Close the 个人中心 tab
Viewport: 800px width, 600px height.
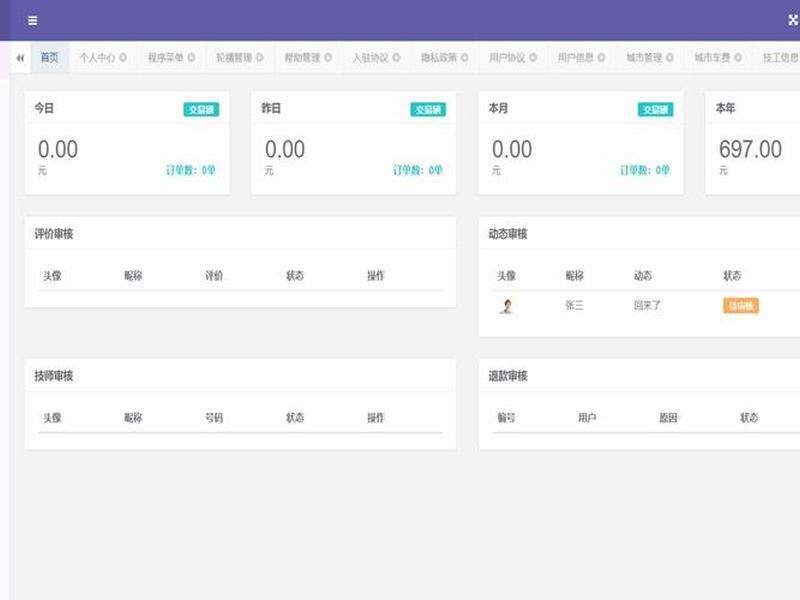pos(123,58)
